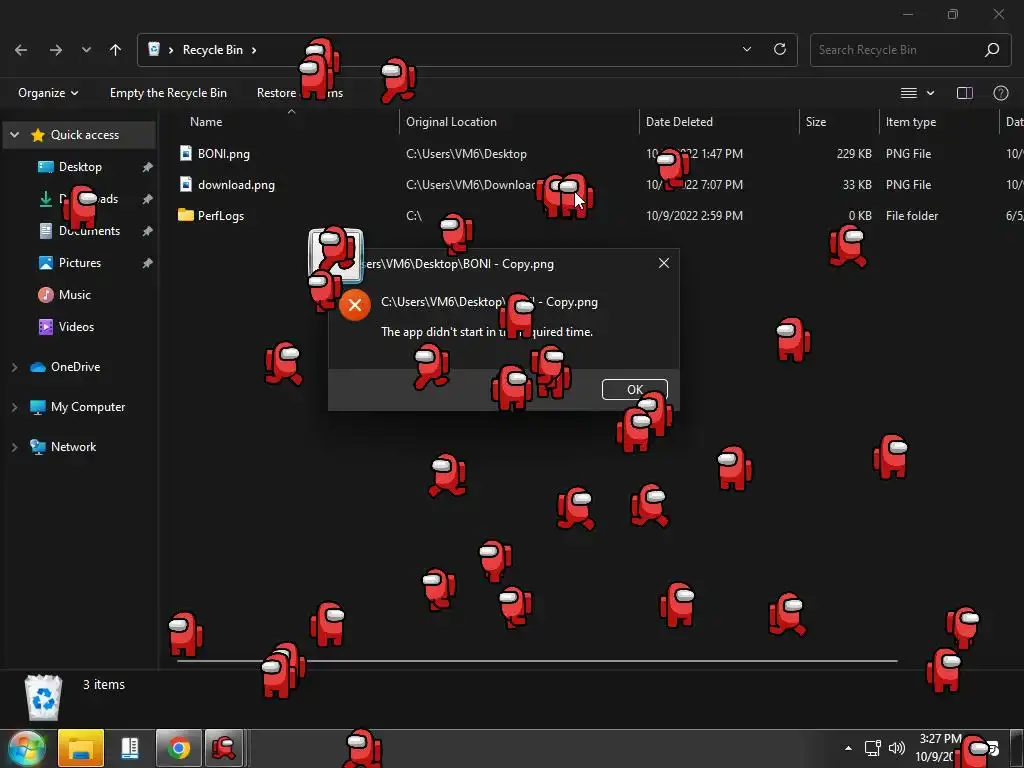Open the library books taskbar icon
Image resolution: width=1024 pixels, height=768 pixels.
130,748
